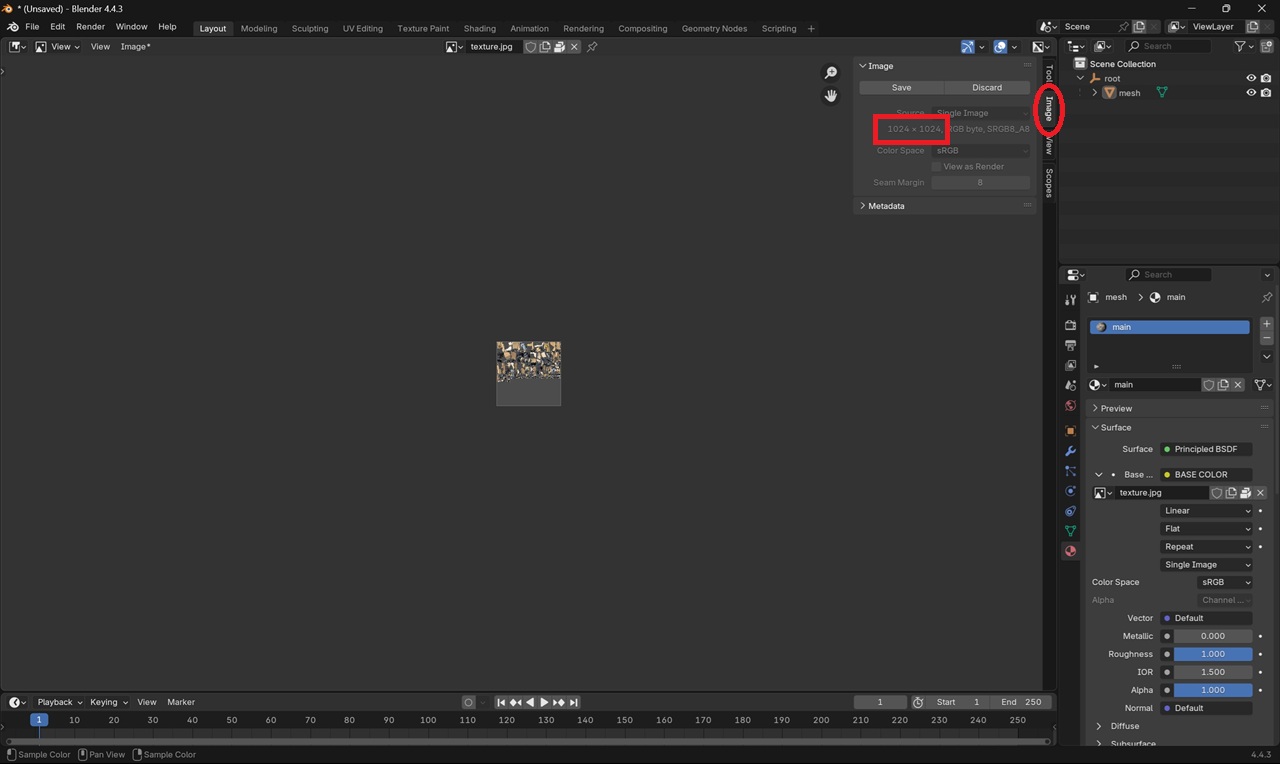Viewport: 1280px width, 764px height.
Task: Expand the Preview panel in material properties
Action: (x=1116, y=408)
